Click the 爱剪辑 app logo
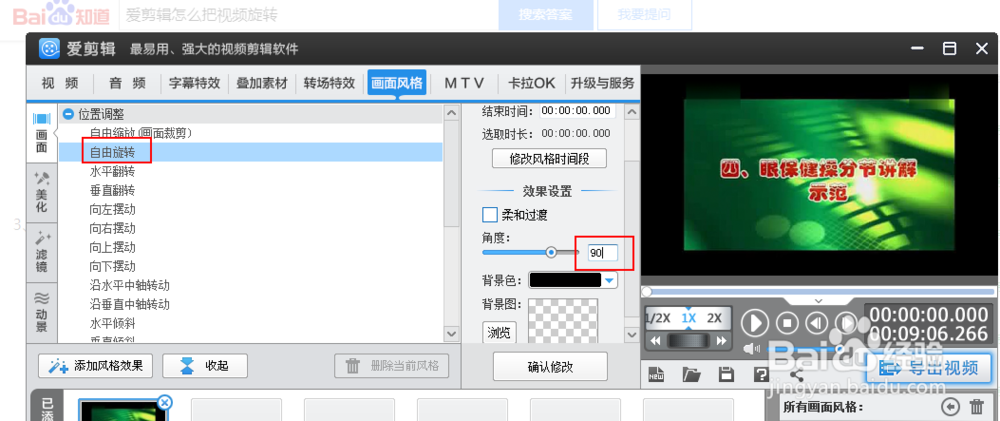 [49, 48]
